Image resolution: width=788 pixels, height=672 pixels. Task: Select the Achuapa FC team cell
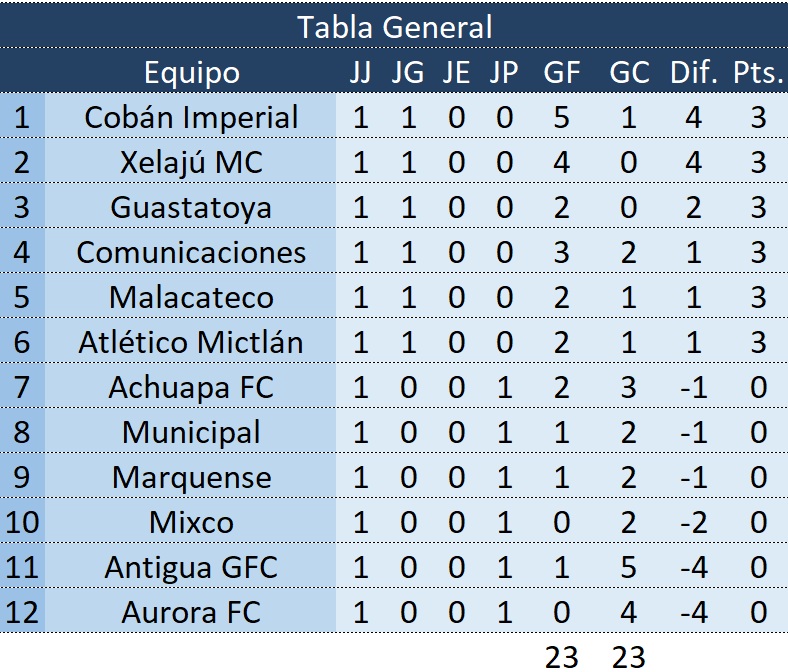point(191,387)
